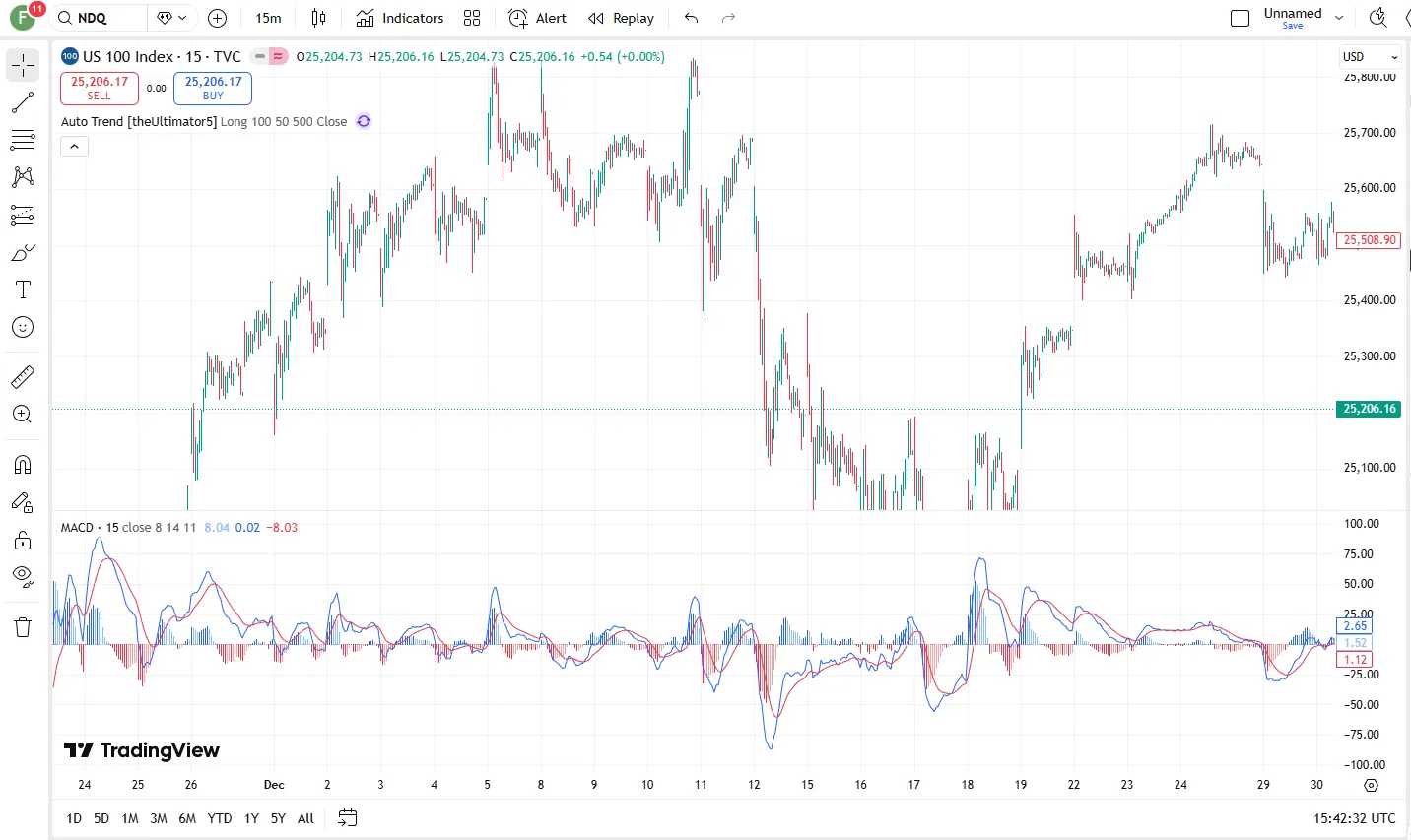1411x840 pixels.
Task: Lock all drawing tools
Action: coord(23,540)
